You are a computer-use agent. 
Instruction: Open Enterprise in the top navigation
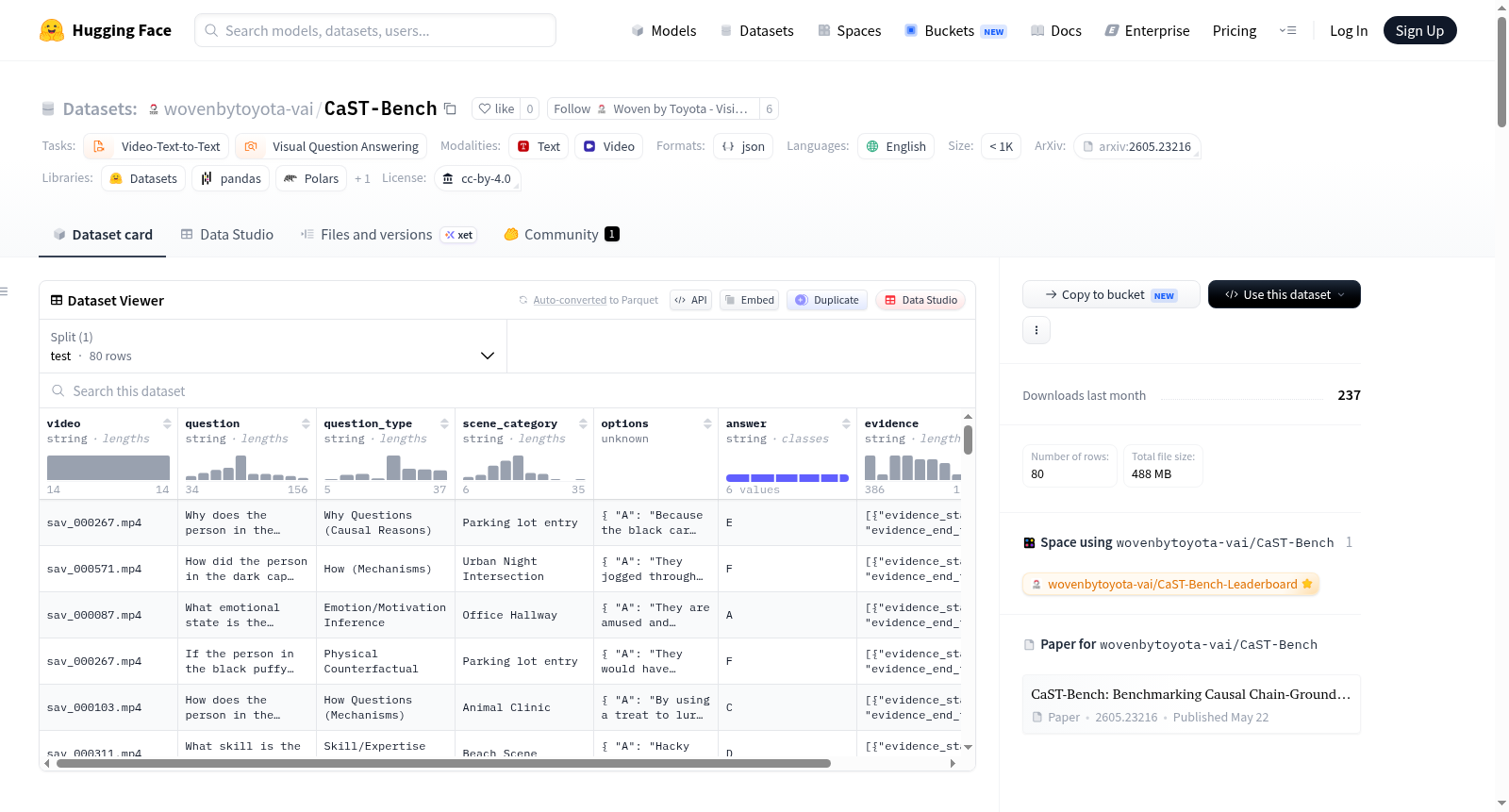click(x=1147, y=31)
